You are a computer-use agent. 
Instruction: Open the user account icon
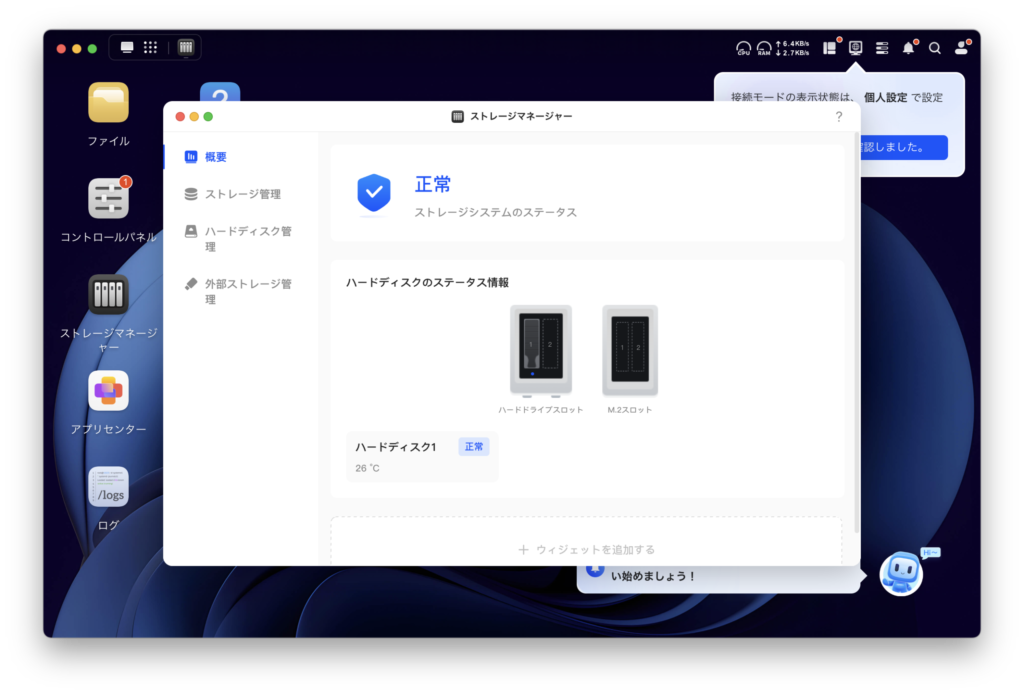[x=961, y=48]
